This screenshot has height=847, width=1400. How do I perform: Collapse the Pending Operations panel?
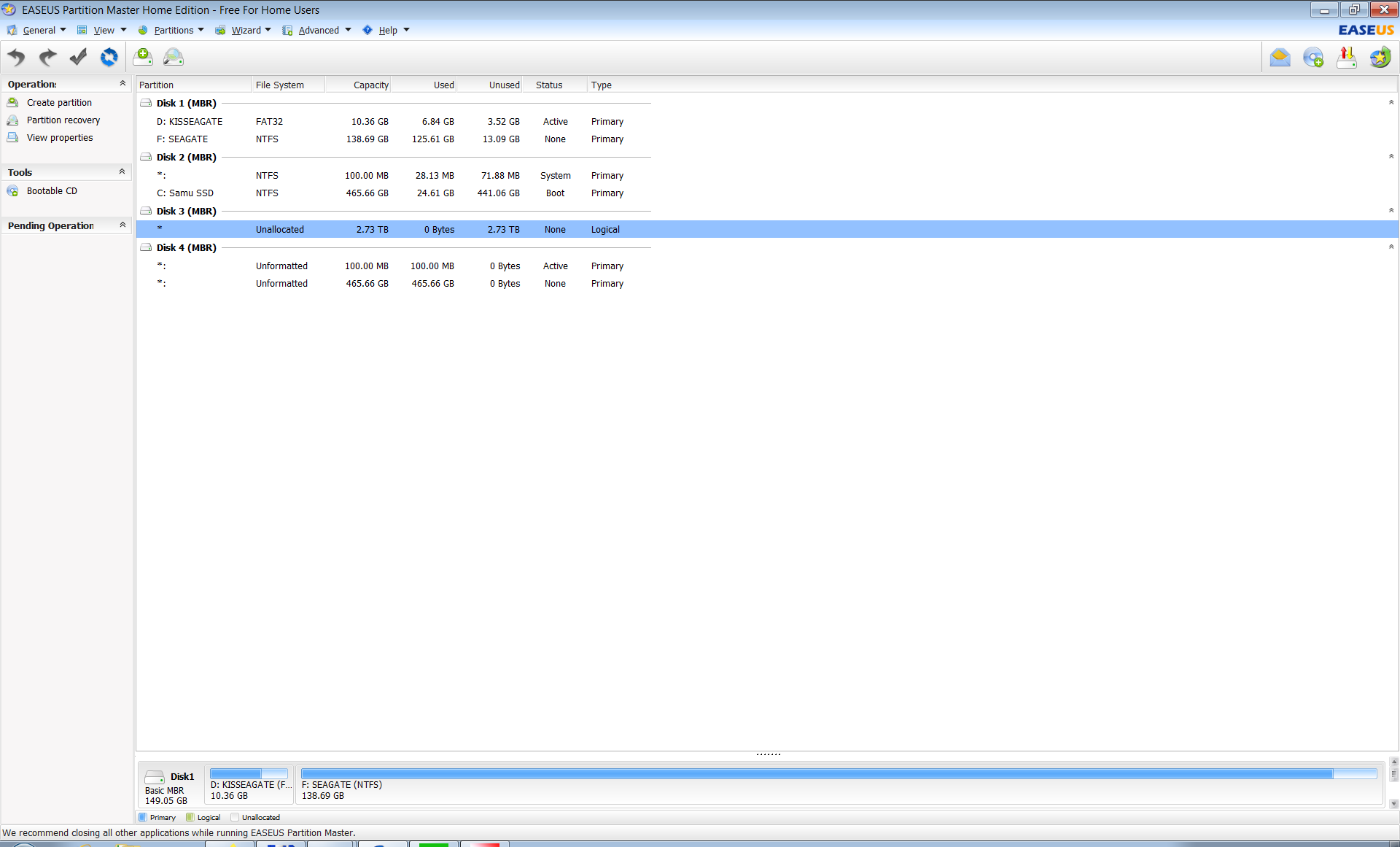pos(122,225)
